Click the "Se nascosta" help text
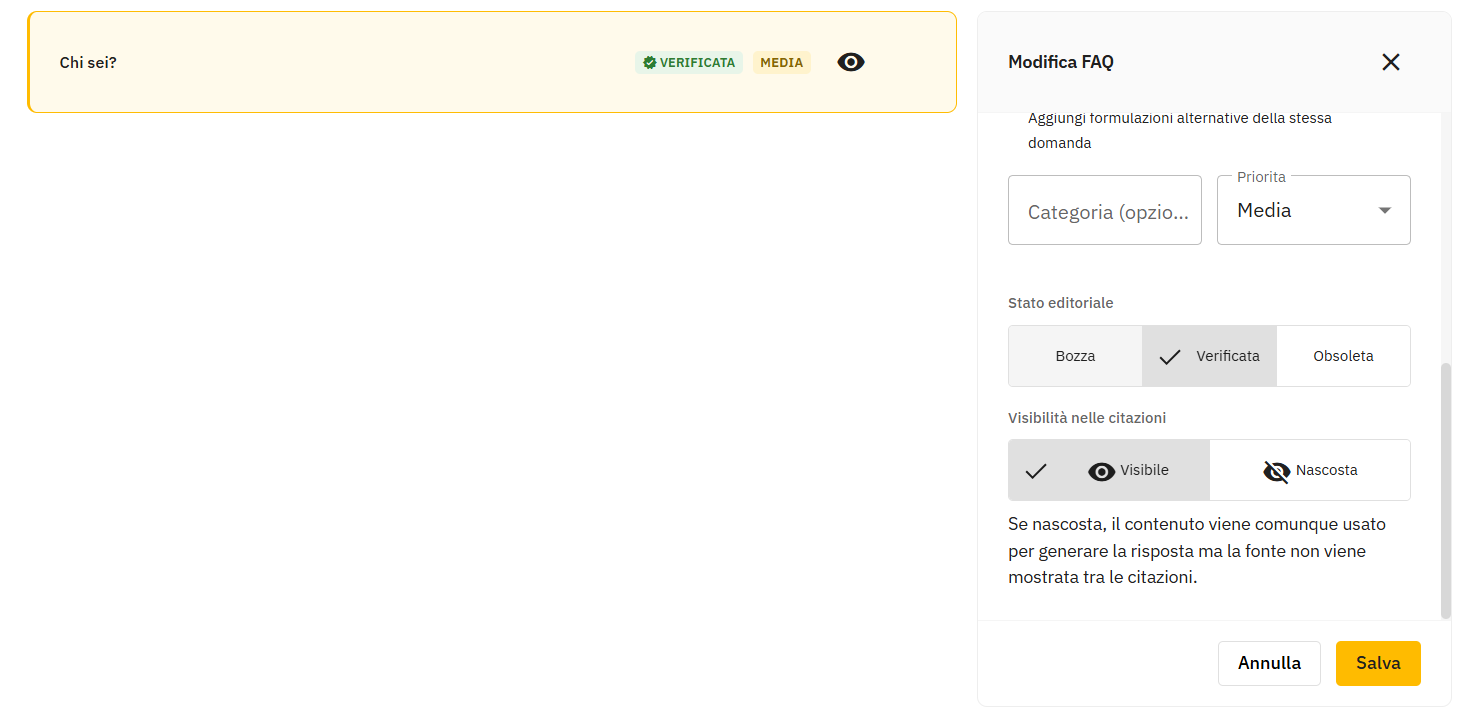Screen dimensions: 1472x717 (1197, 551)
